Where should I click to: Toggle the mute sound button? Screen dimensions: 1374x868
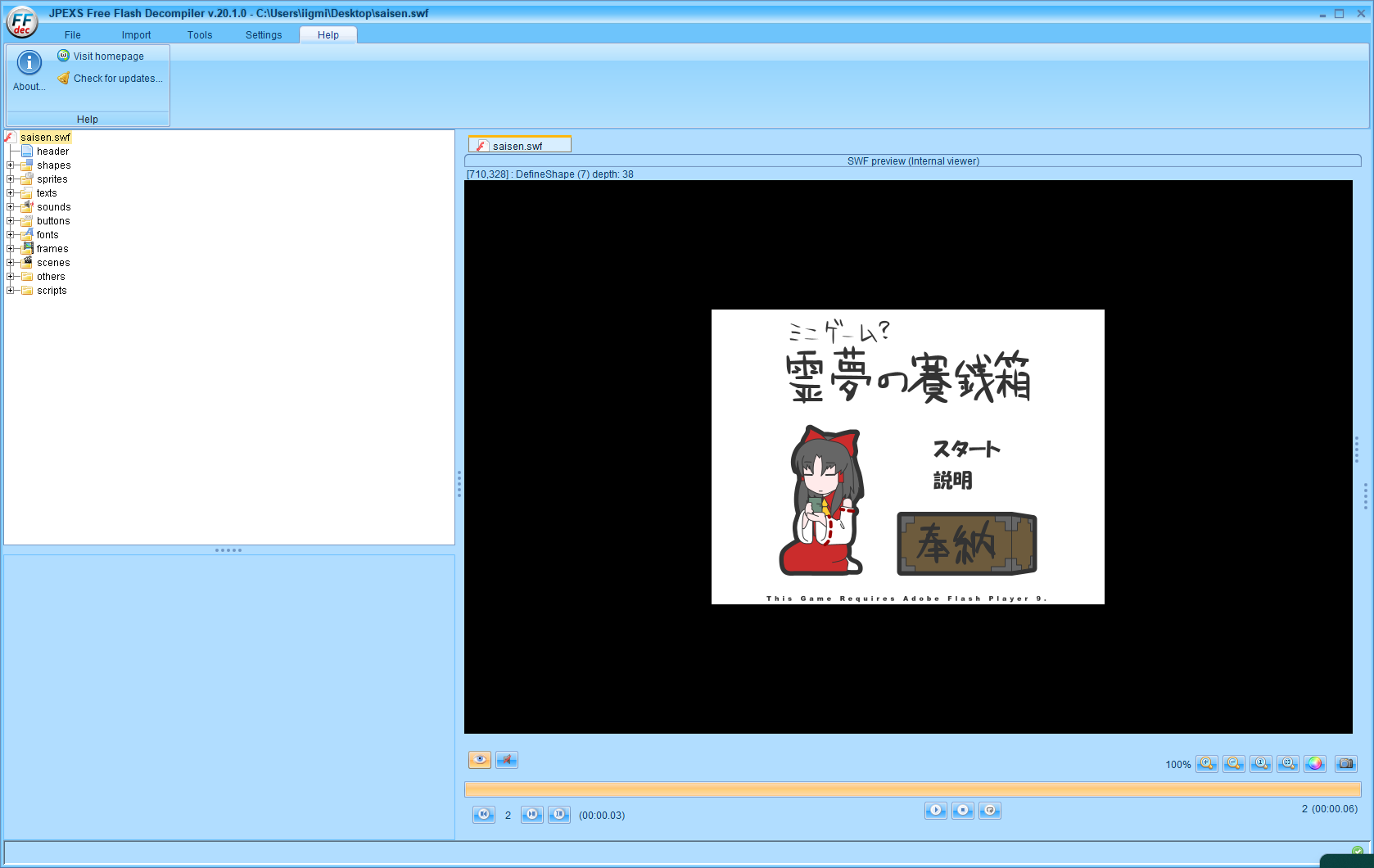point(507,760)
